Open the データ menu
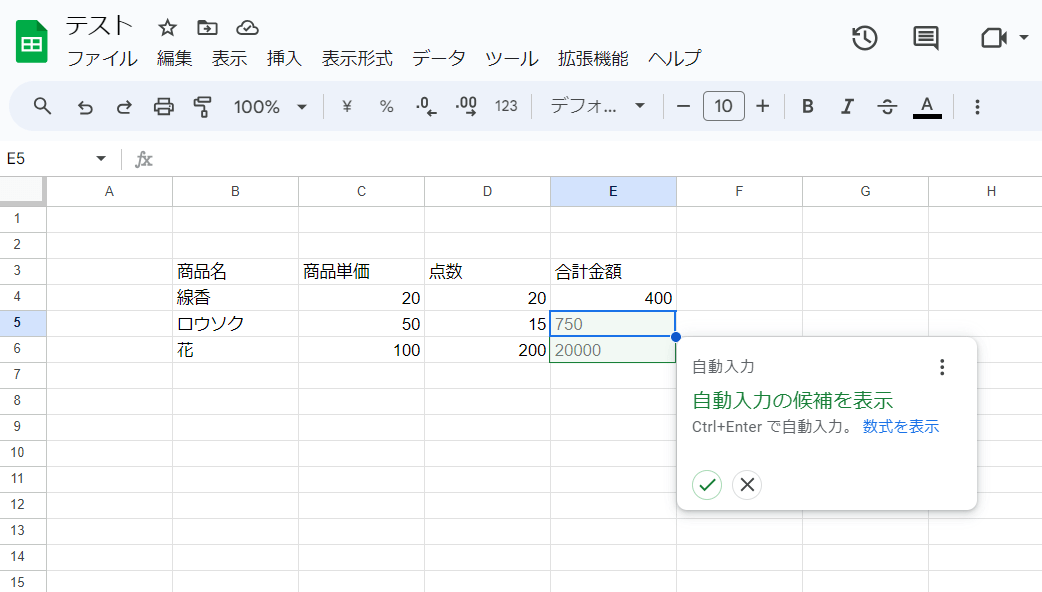1042x592 pixels. (438, 58)
